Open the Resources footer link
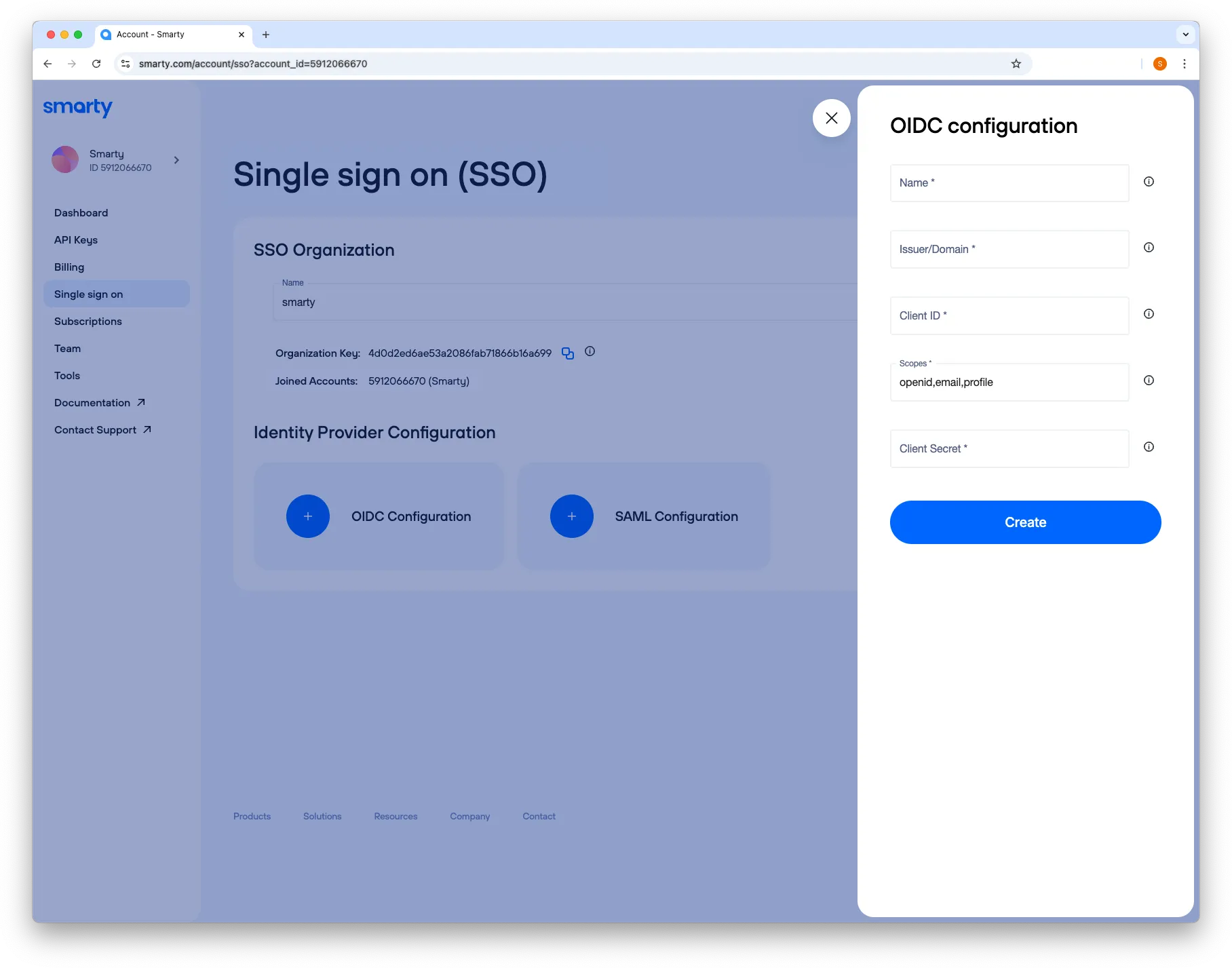1232x968 pixels. [396, 817]
